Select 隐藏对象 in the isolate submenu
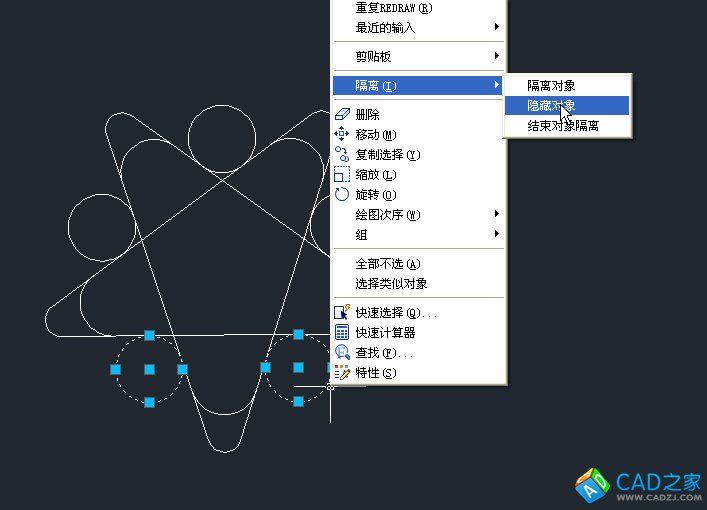This screenshot has height=510, width=707. pyautogui.click(x=551, y=105)
